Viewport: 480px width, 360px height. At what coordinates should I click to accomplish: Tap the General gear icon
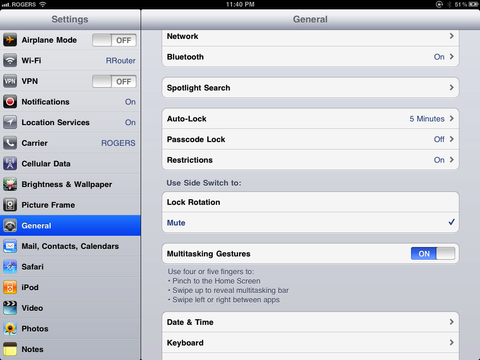tap(10, 226)
